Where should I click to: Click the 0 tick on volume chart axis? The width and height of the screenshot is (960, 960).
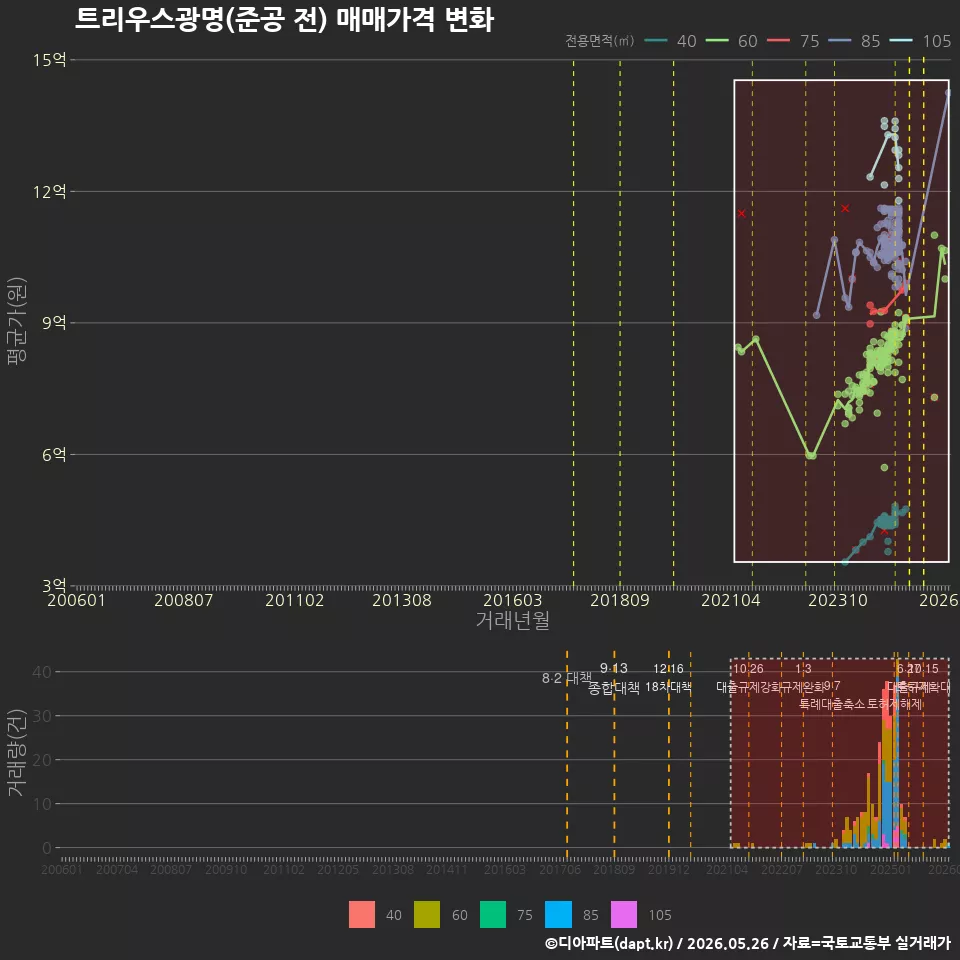tap(47, 848)
